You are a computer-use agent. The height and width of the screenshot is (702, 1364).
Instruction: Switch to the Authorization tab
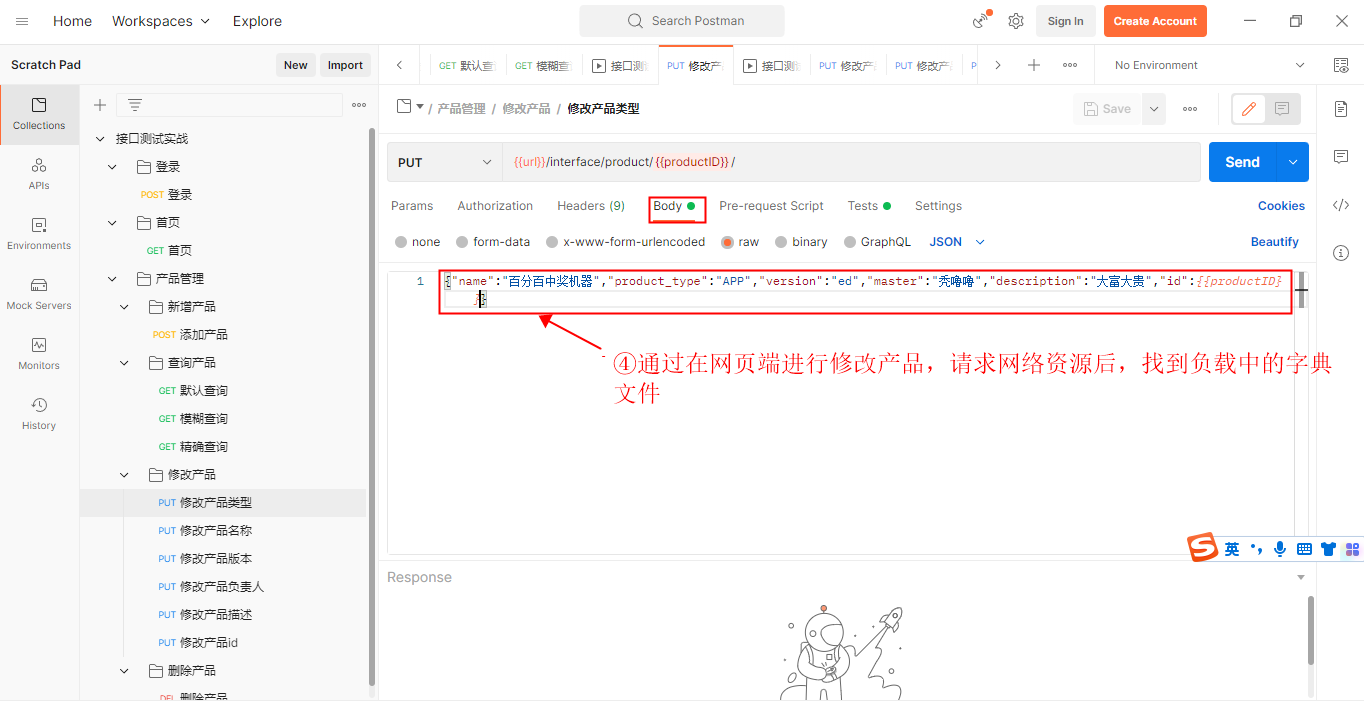[495, 206]
